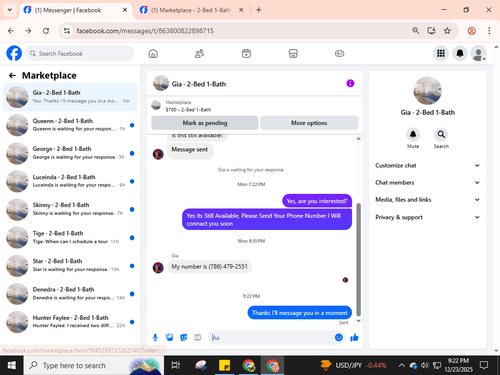Viewport: 500px width, 375px height.
Task: Expand Privacy & support section
Action: click(x=428, y=217)
